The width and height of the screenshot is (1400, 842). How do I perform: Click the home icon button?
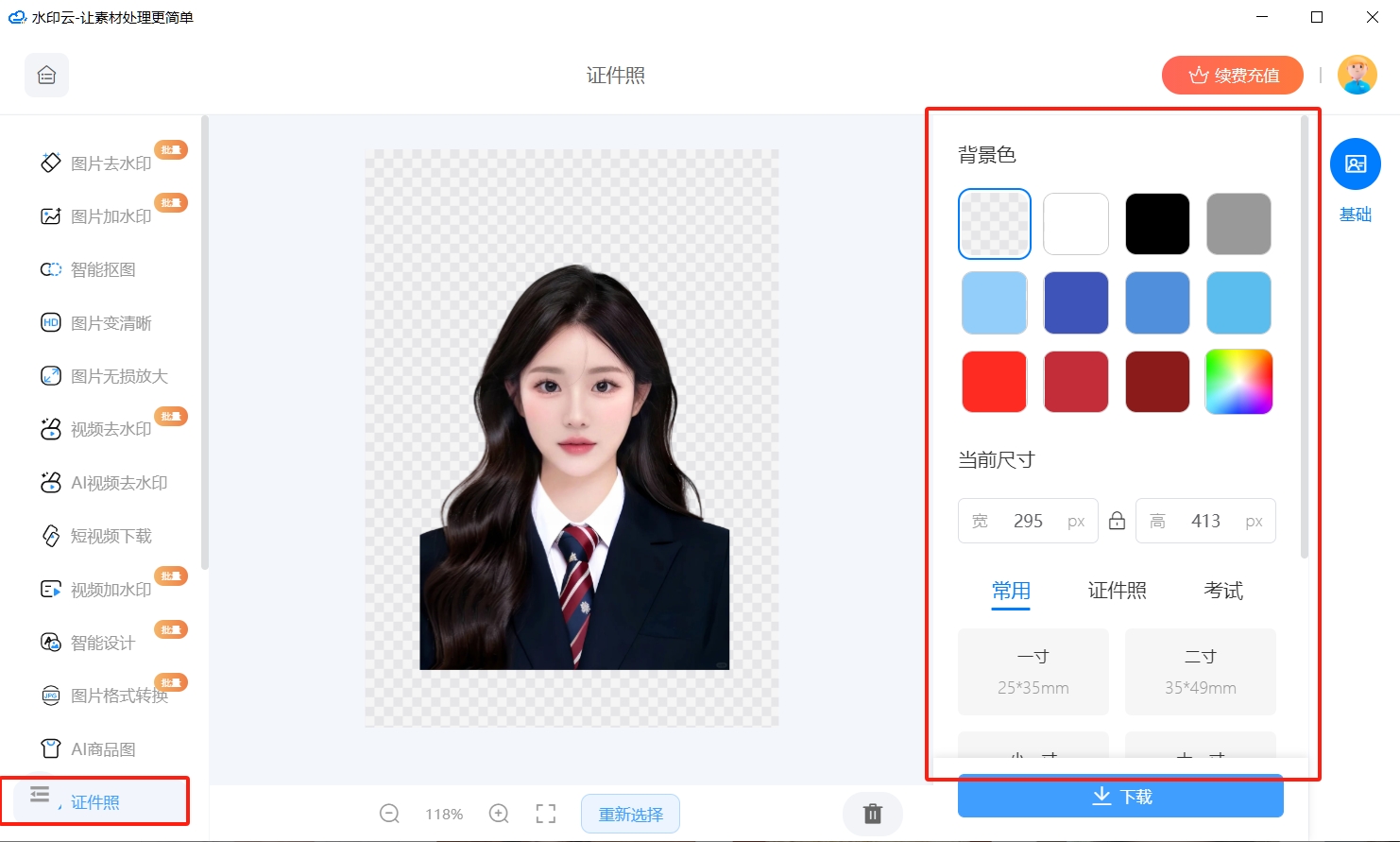click(x=46, y=75)
